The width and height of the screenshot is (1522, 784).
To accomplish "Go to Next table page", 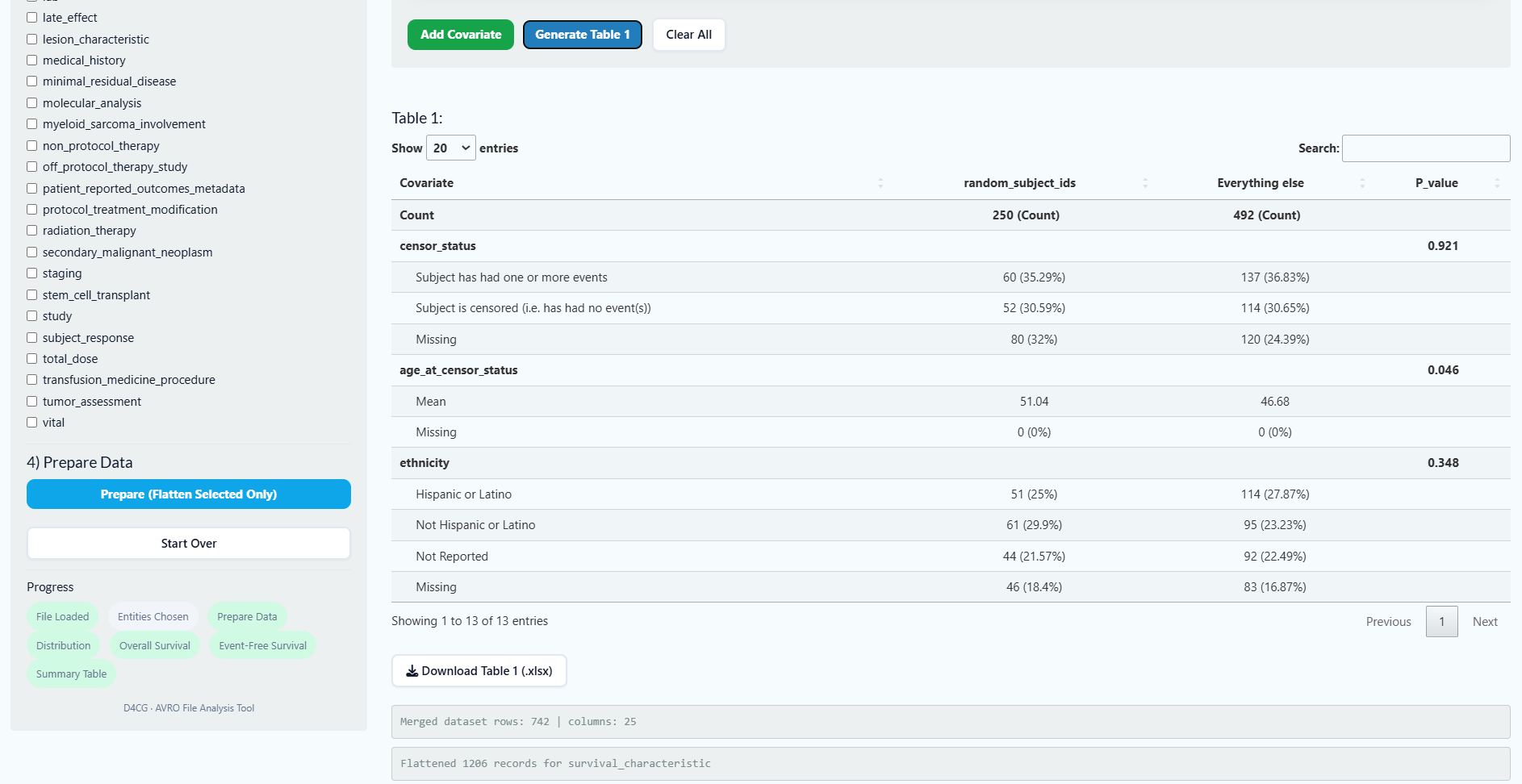I will click(x=1484, y=622).
